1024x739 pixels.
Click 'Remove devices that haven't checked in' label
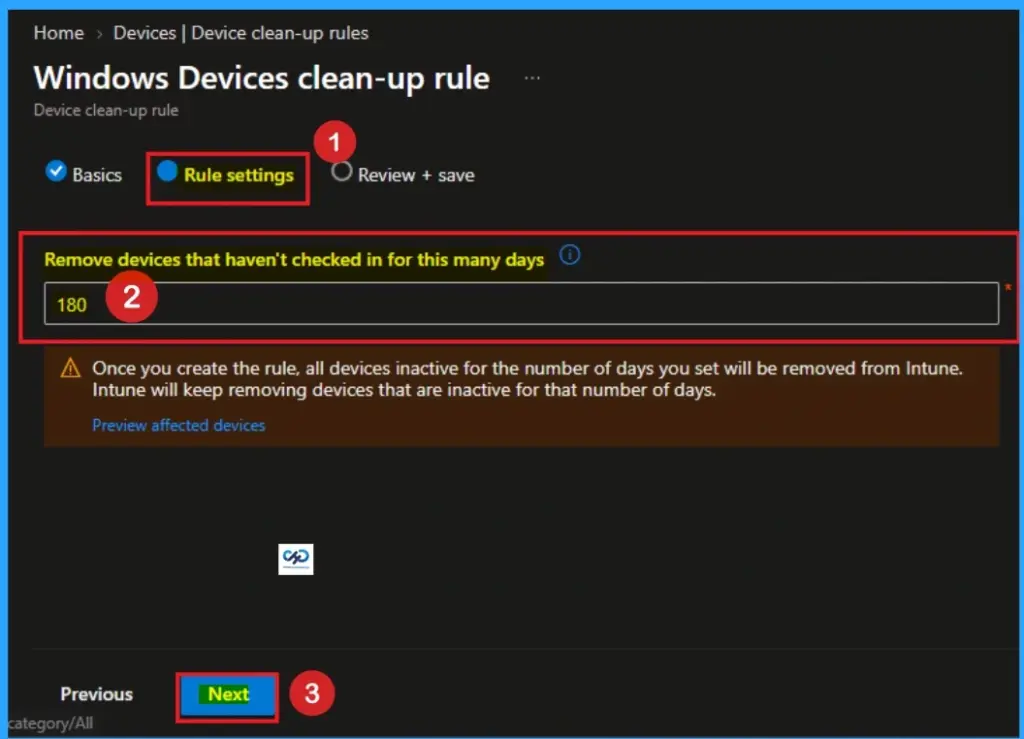point(294,260)
